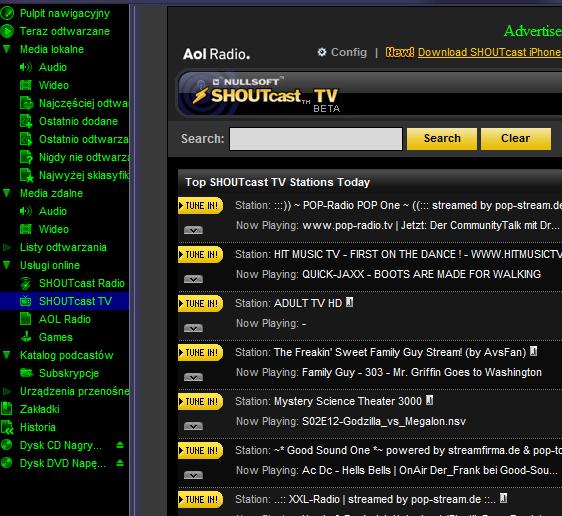The image size is (562, 516).
Task: Open the Ostatnio odtwarzane playlist icon
Action: pyautogui.click(x=26, y=139)
